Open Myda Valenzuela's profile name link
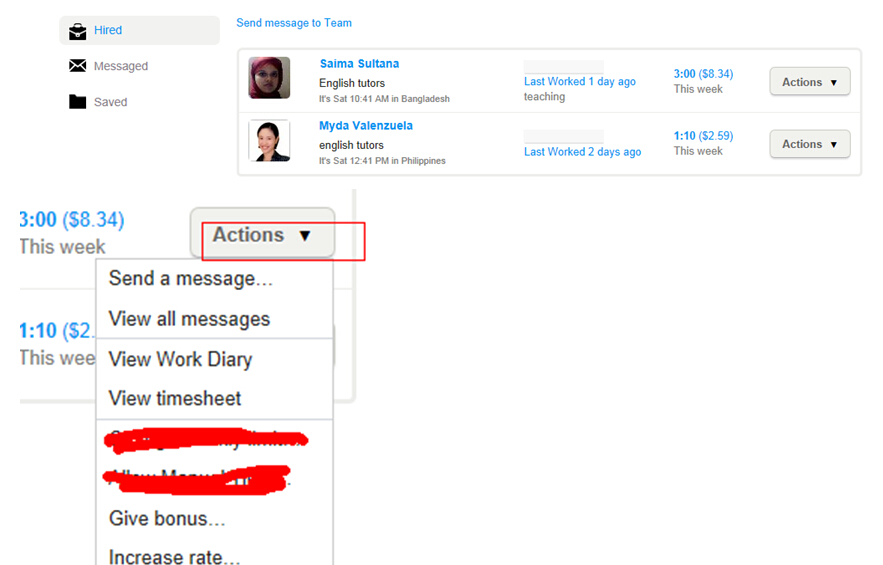 [x=366, y=126]
